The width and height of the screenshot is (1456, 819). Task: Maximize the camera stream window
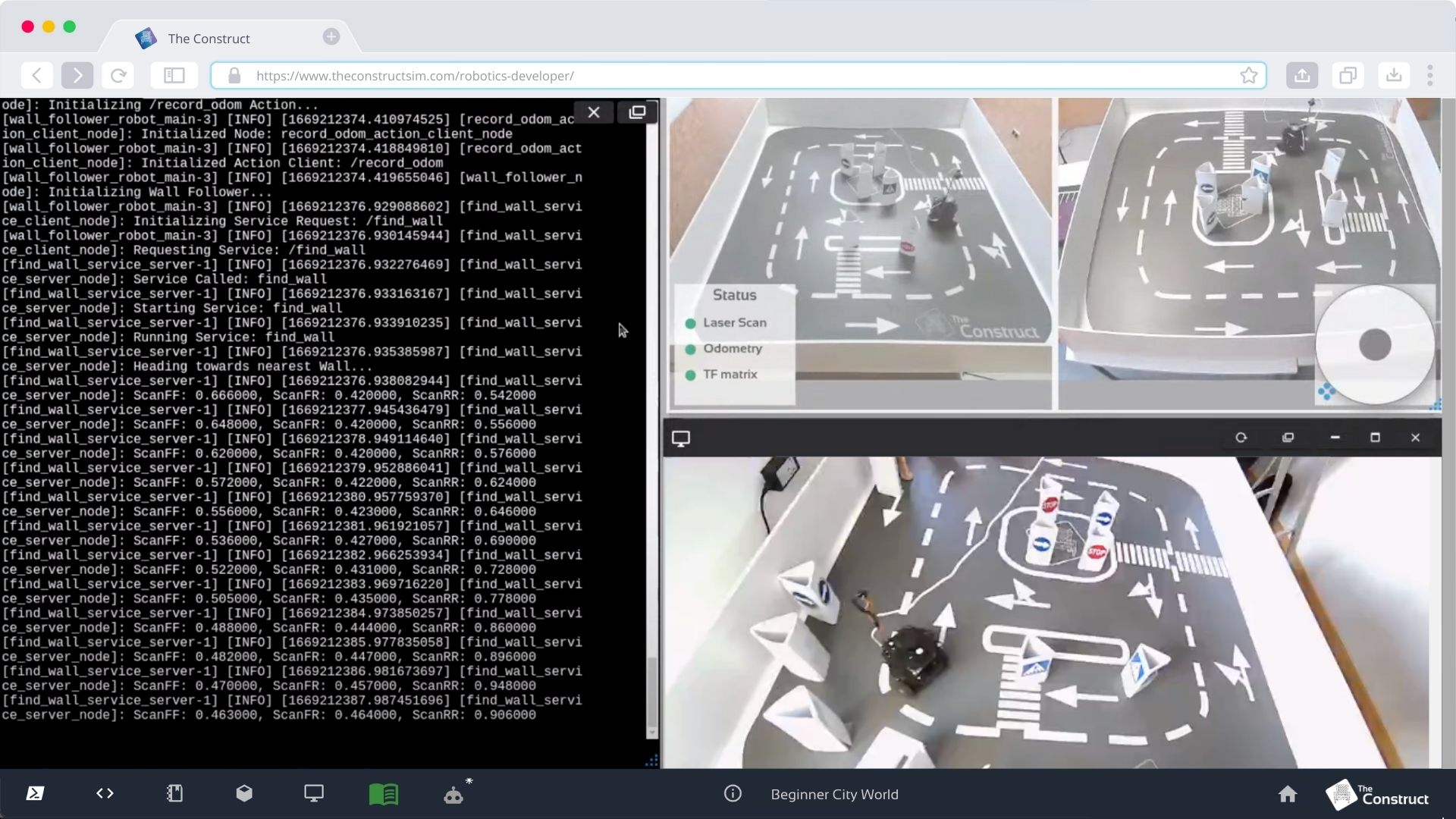coord(1375,438)
